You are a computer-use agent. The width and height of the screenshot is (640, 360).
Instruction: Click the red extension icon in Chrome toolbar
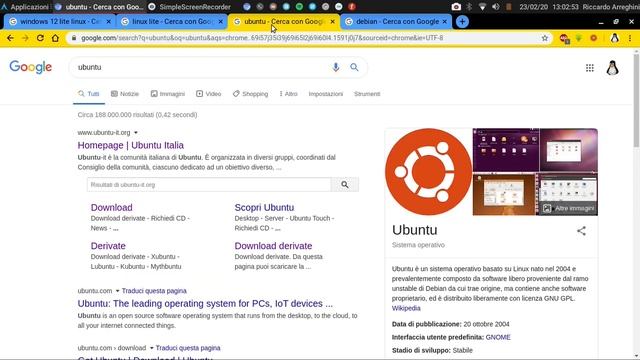pyautogui.click(x=564, y=38)
